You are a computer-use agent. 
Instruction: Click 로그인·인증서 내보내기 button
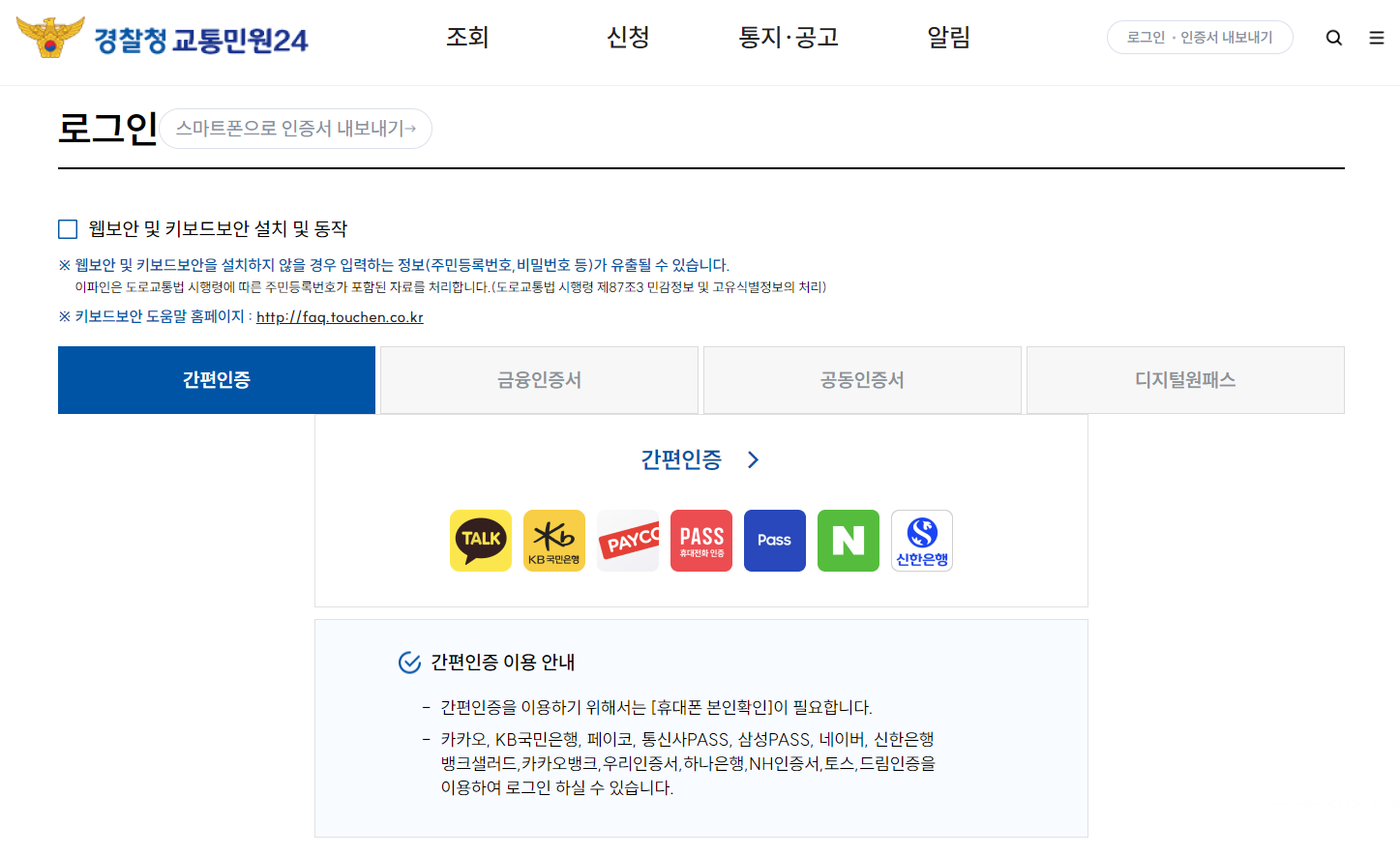1200,37
